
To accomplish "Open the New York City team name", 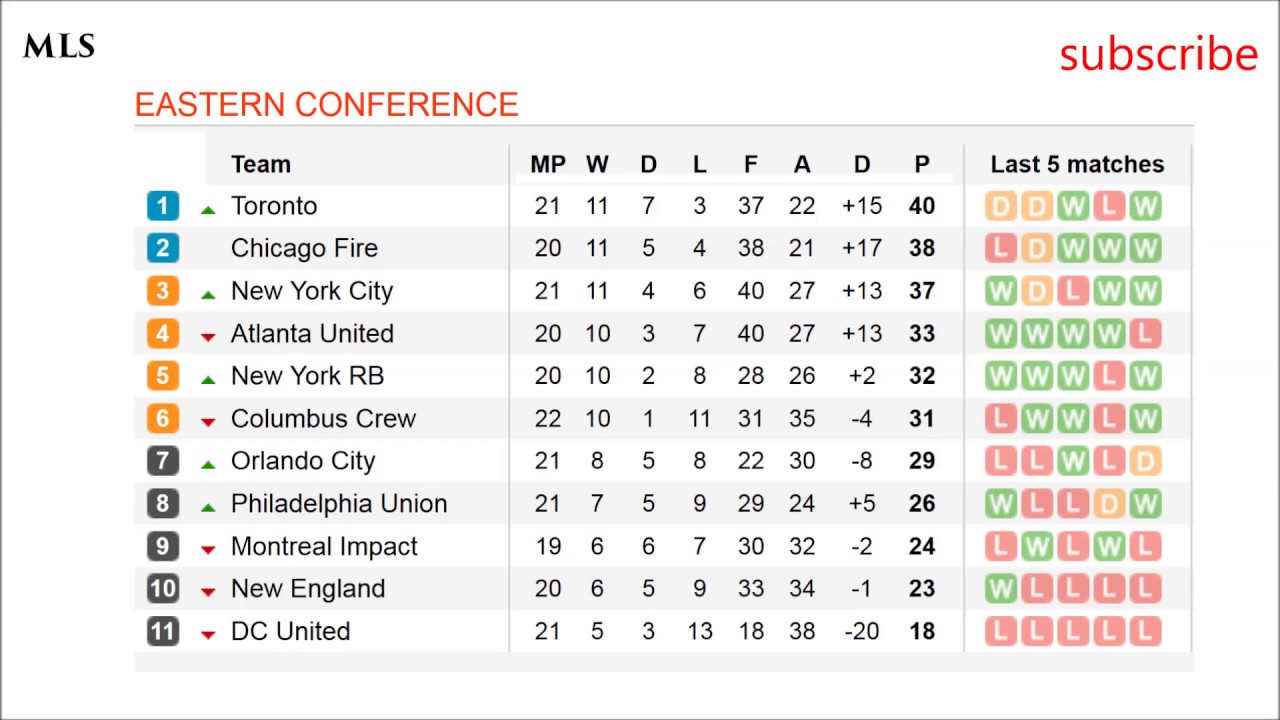I will (x=311, y=291).
